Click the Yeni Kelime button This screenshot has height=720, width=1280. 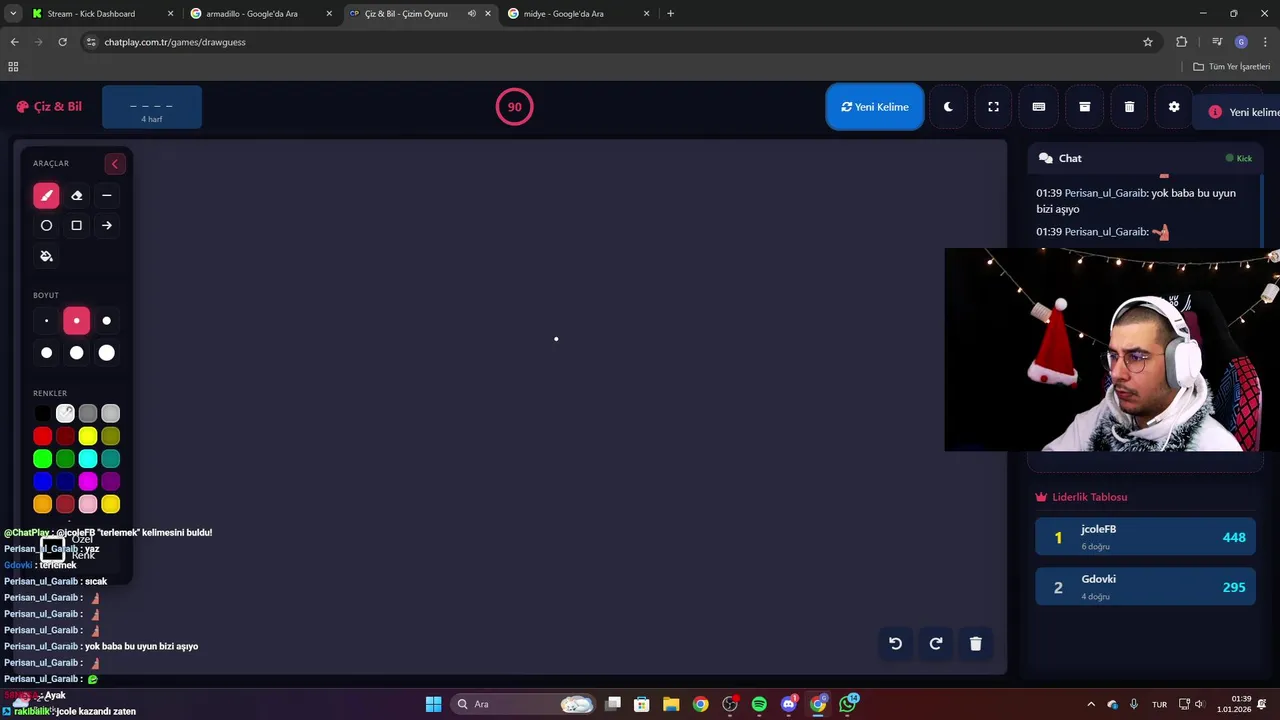click(875, 107)
